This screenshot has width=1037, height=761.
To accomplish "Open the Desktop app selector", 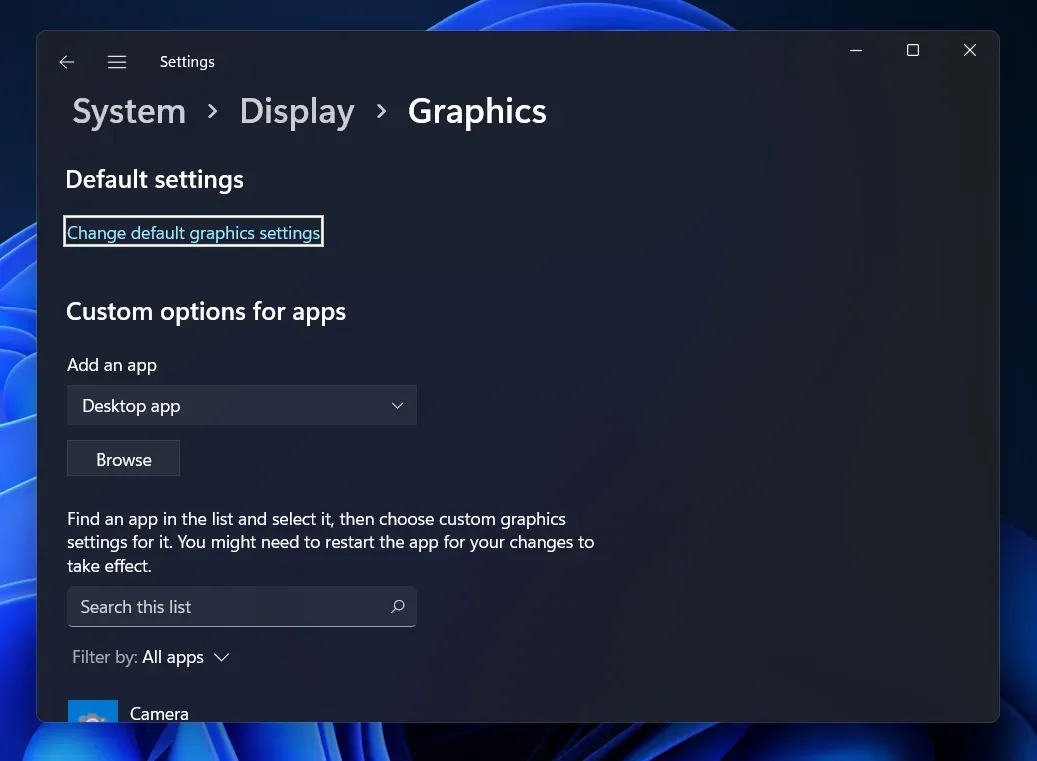I will [x=241, y=405].
